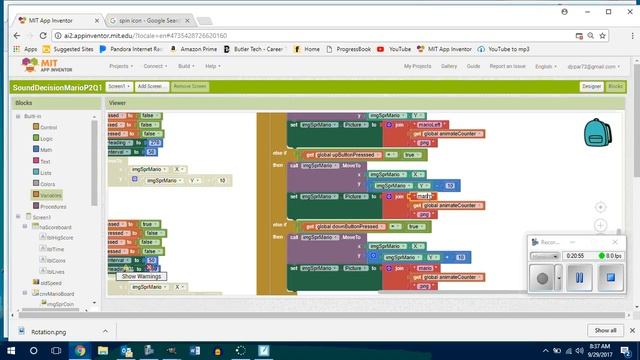Open Chrome menu with three dots
This screenshot has width=640, height=360.
coord(632,36)
